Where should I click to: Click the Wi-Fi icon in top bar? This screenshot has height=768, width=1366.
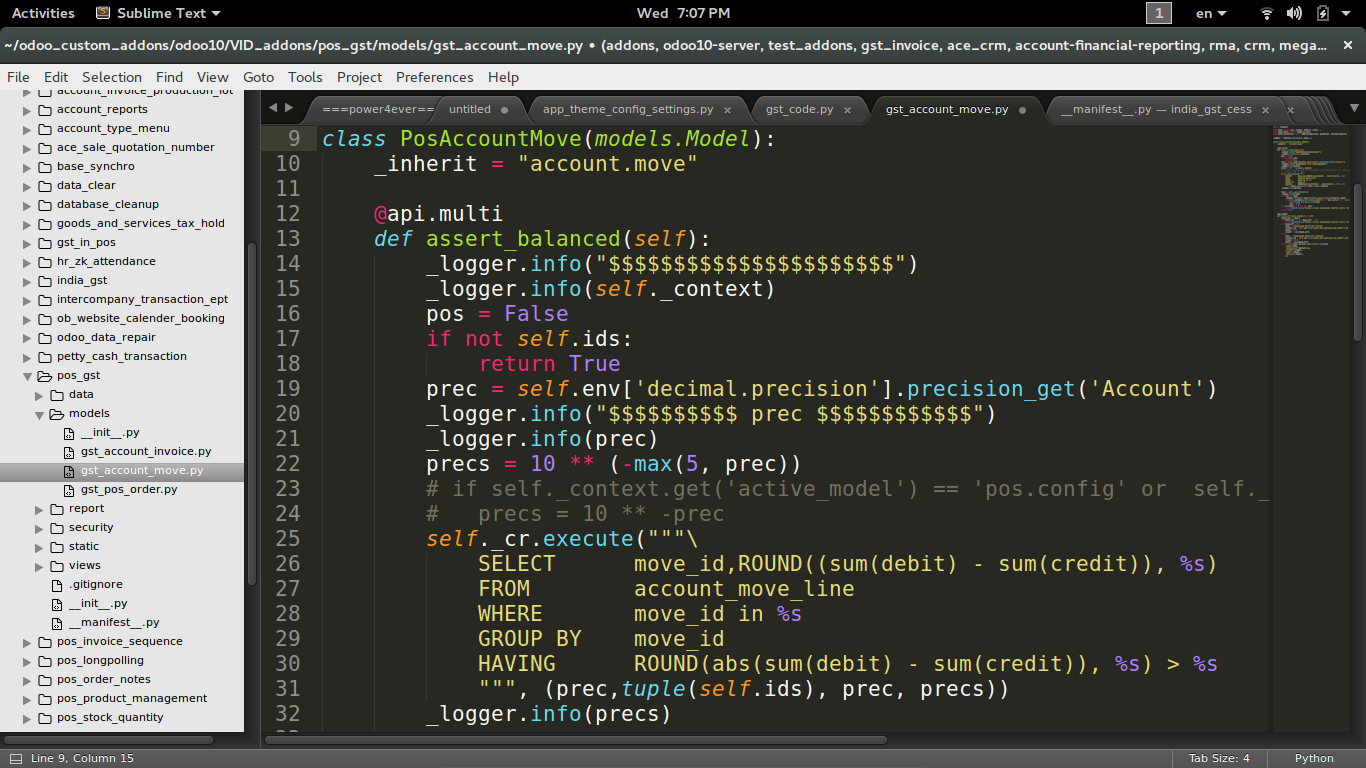[1267, 13]
